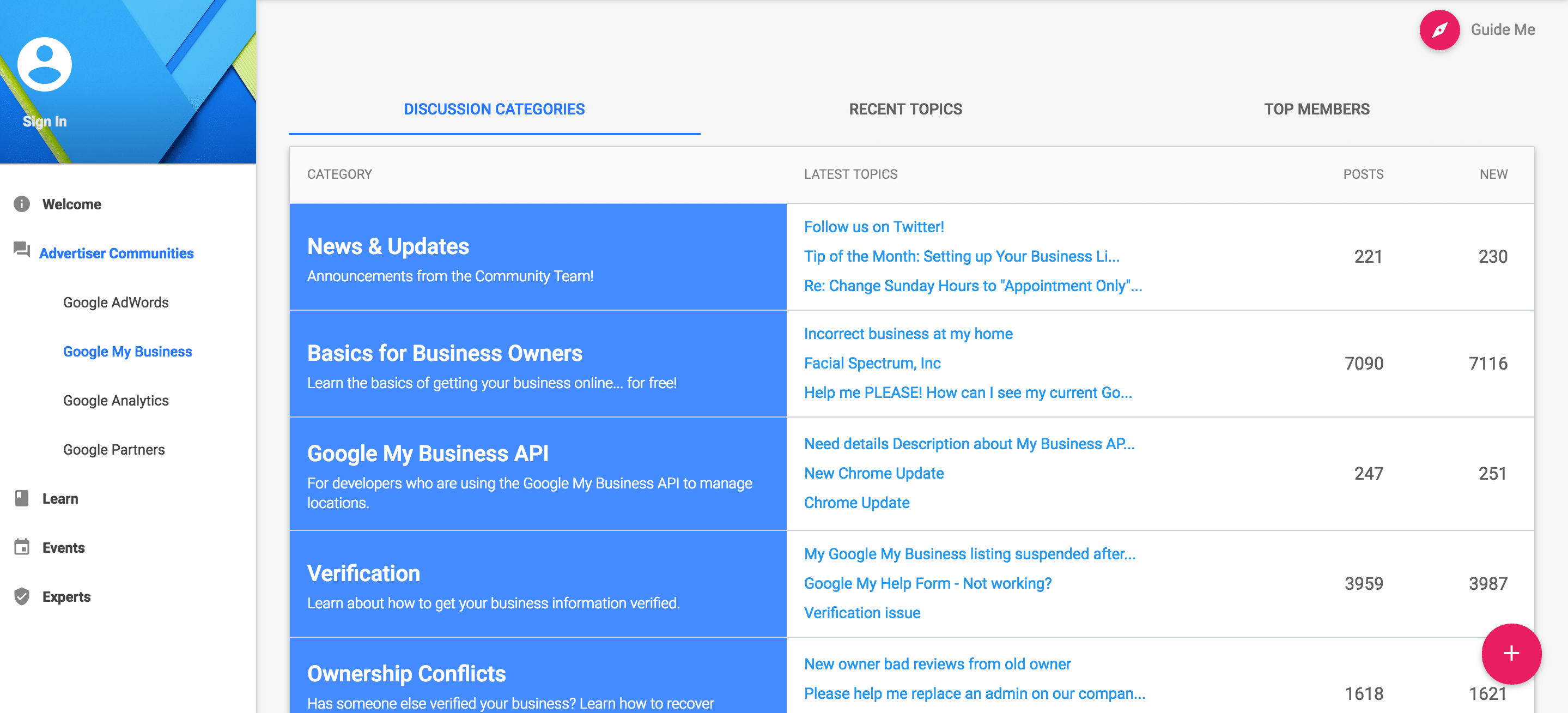Click the Welcome info icon
The width and height of the screenshot is (1568, 713).
[x=22, y=204]
